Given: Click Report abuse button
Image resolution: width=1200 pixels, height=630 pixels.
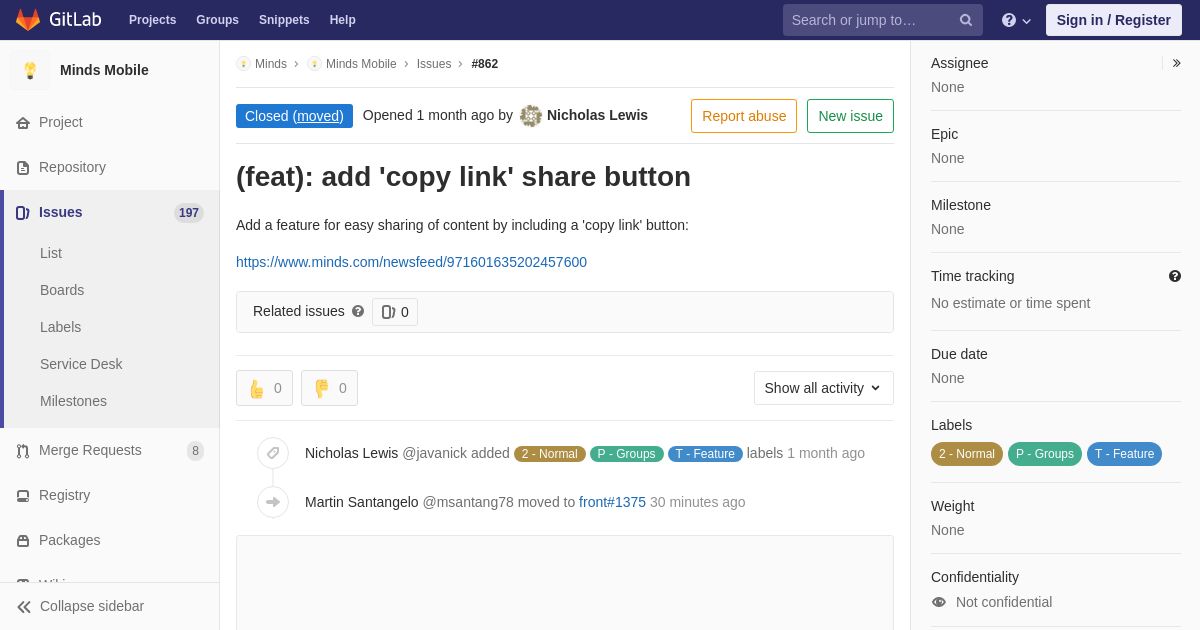Looking at the screenshot, I should point(744,116).
